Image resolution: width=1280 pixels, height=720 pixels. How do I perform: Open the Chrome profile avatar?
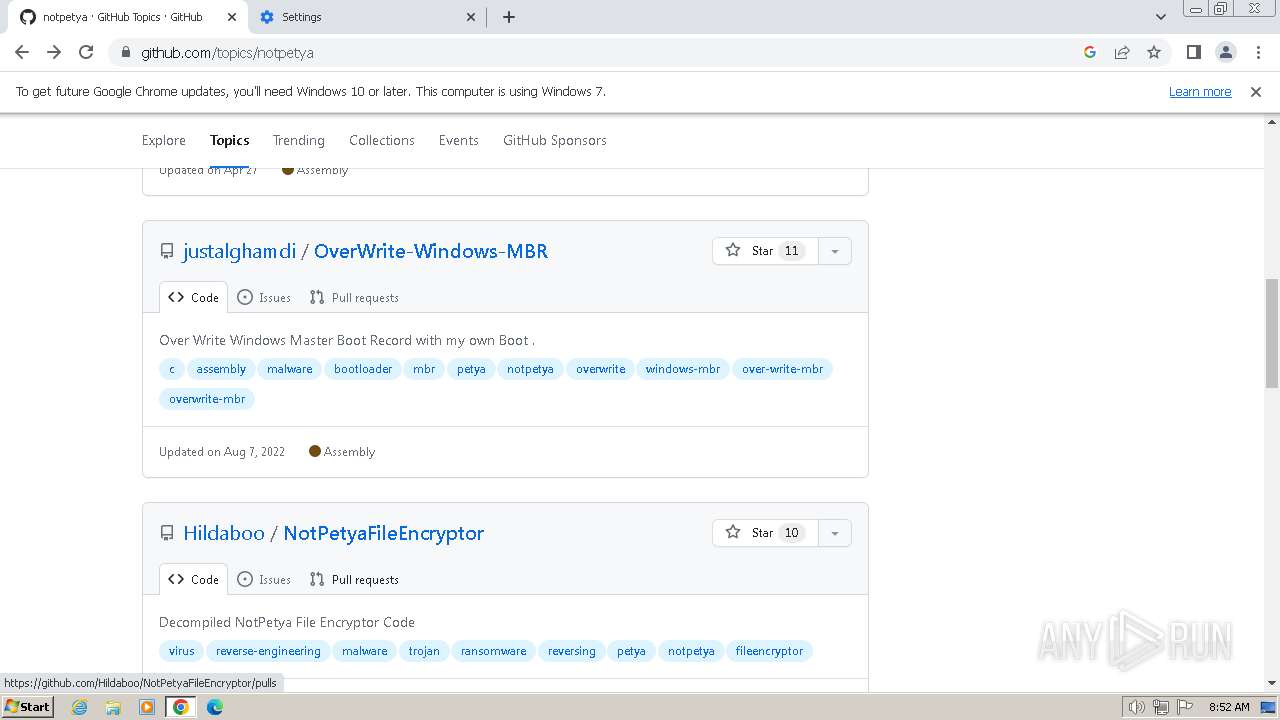[x=1225, y=52]
